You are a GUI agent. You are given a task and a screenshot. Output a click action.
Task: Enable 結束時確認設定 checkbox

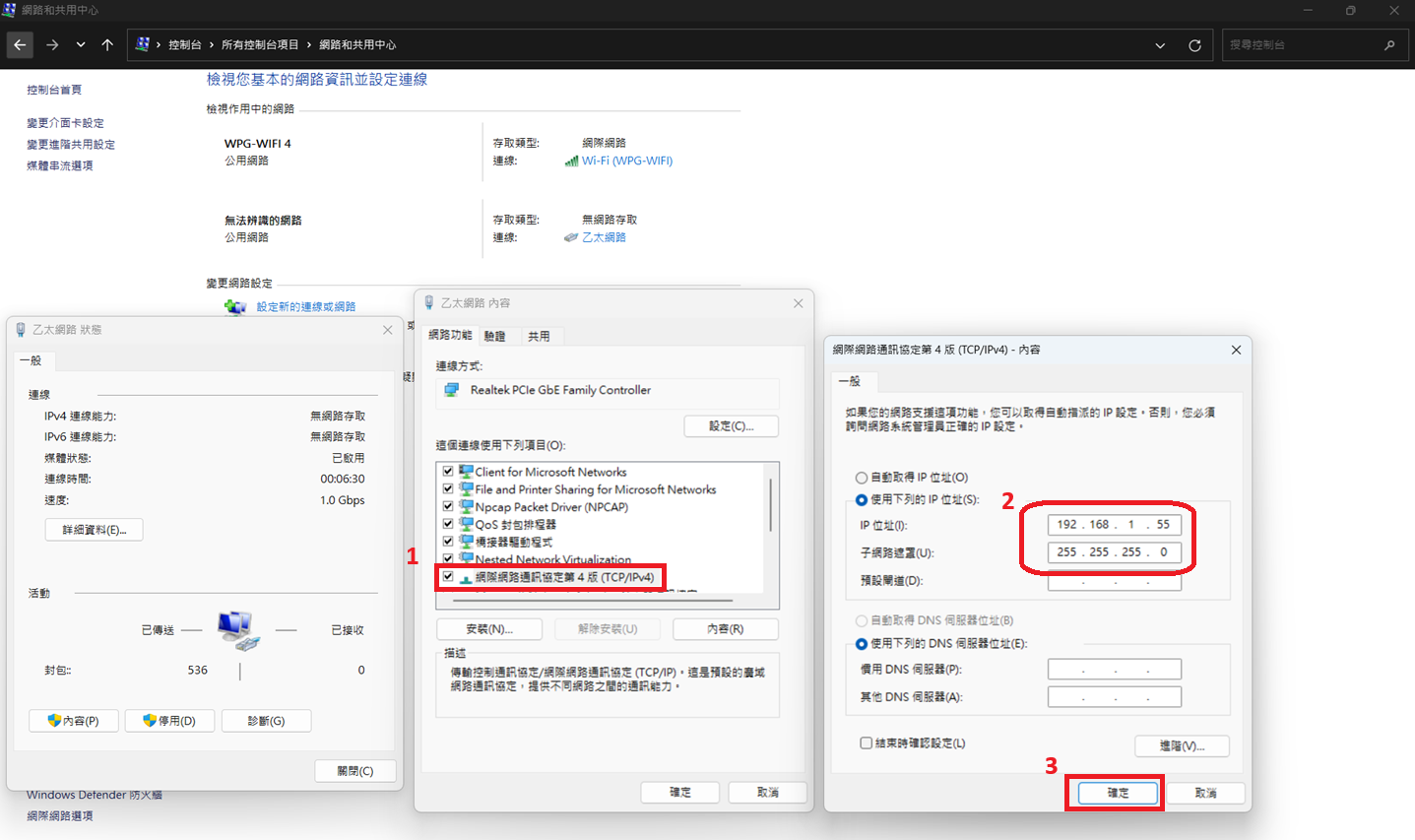click(866, 743)
